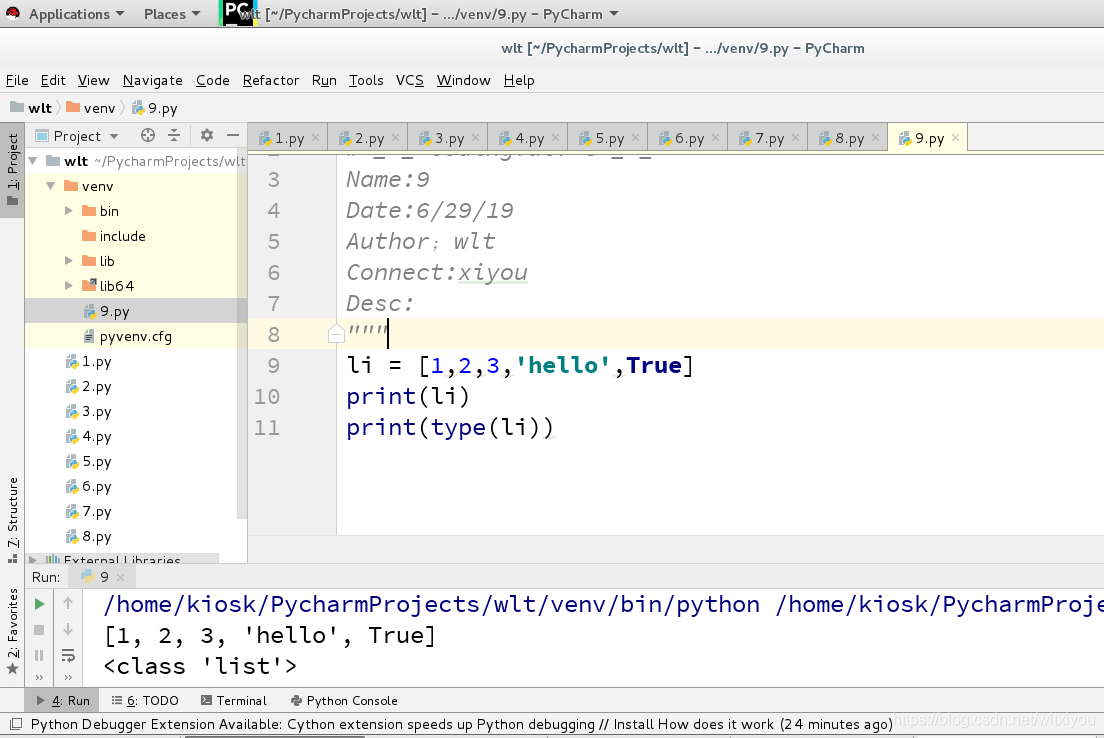
Task: Close the 9.py editor tab
Action: point(955,137)
